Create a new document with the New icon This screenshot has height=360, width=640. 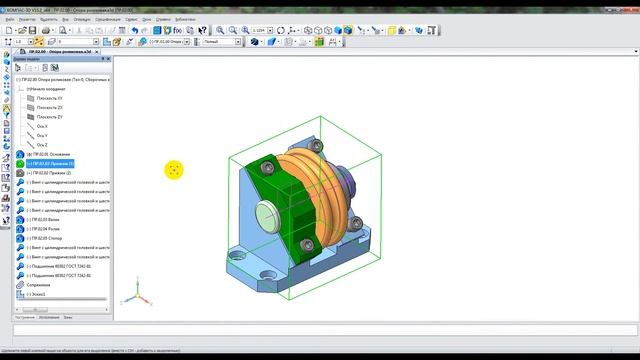[x=9, y=30]
